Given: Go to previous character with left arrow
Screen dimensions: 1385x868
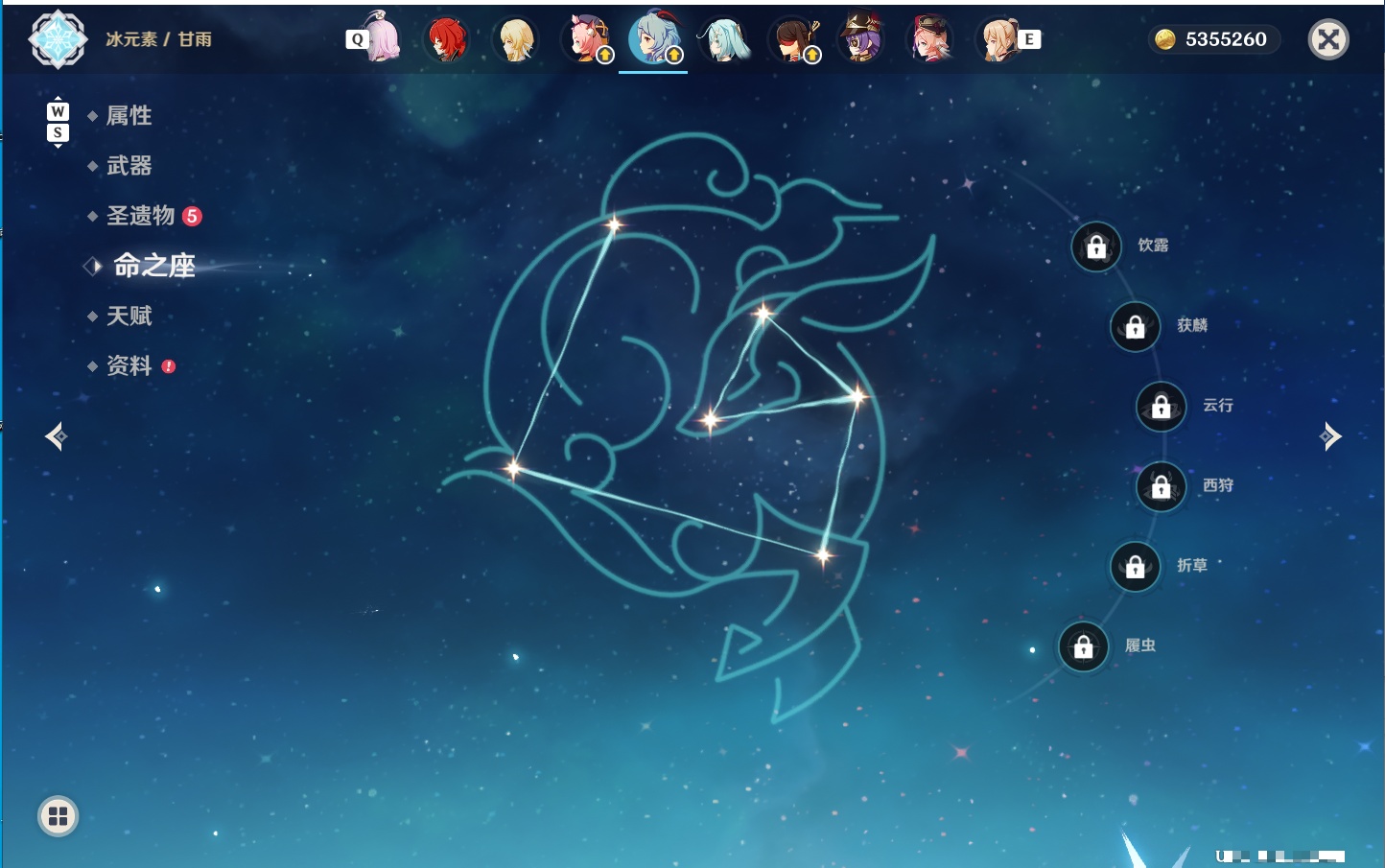Looking at the screenshot, I should 56,436.
